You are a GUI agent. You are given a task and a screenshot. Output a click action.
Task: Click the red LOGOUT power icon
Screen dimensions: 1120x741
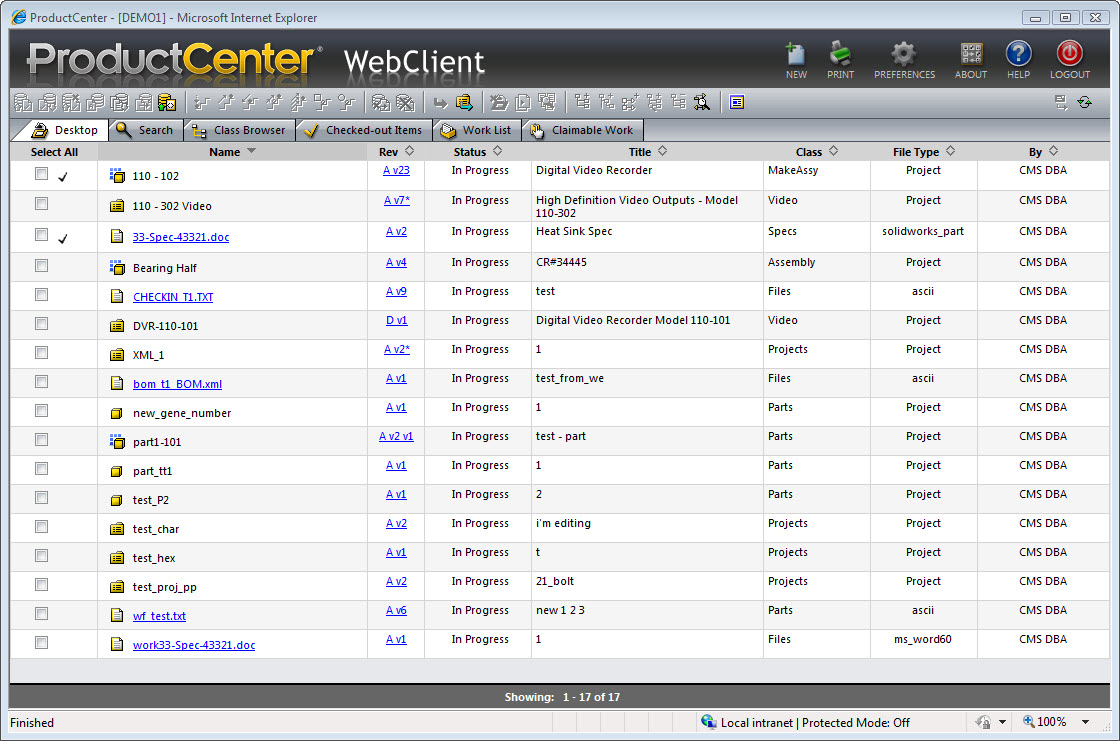tap(1069, 54)
